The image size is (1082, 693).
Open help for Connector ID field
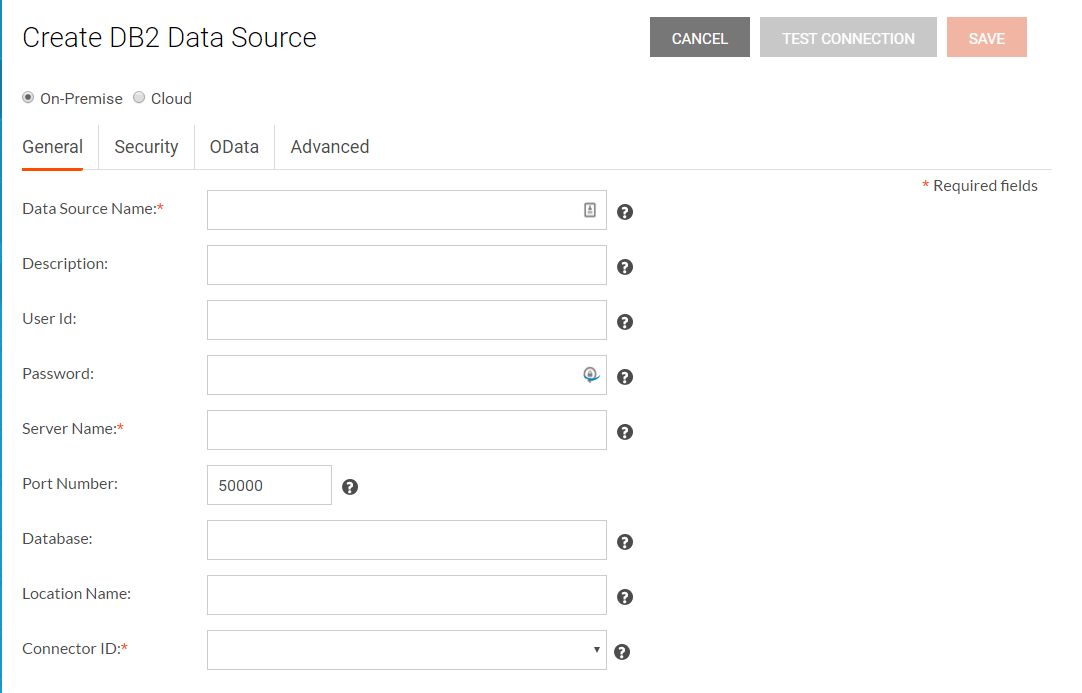click(622, 652)
